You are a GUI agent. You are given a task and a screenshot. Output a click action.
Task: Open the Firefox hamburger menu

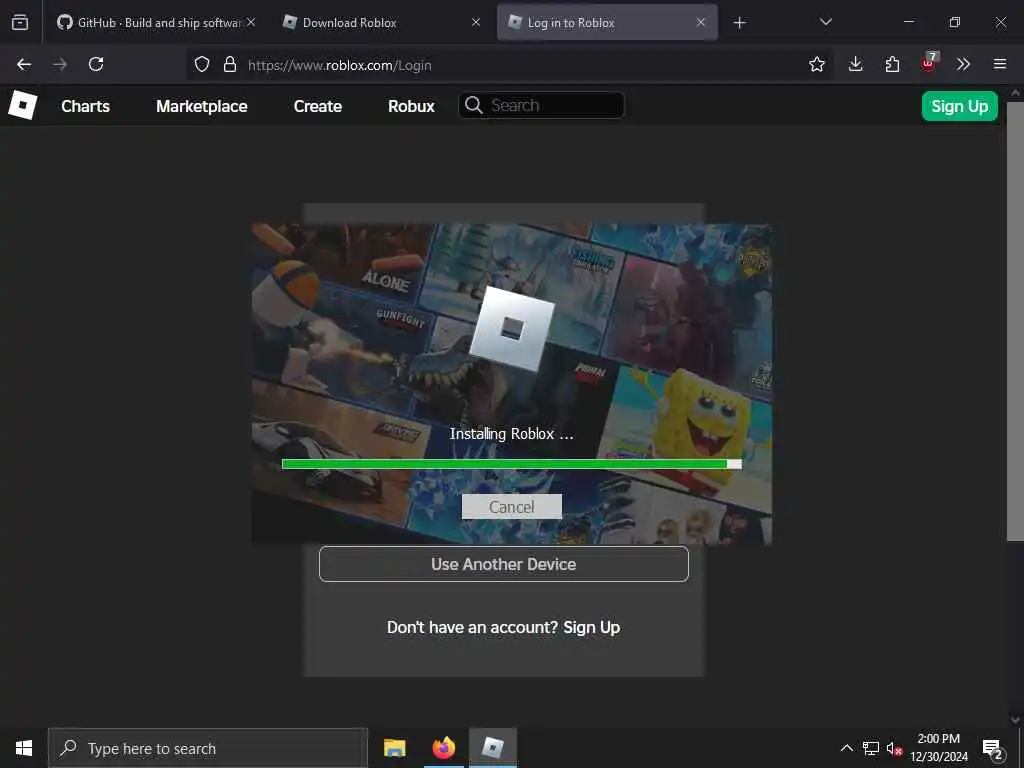pyautogui.click(x=999, y=64)
